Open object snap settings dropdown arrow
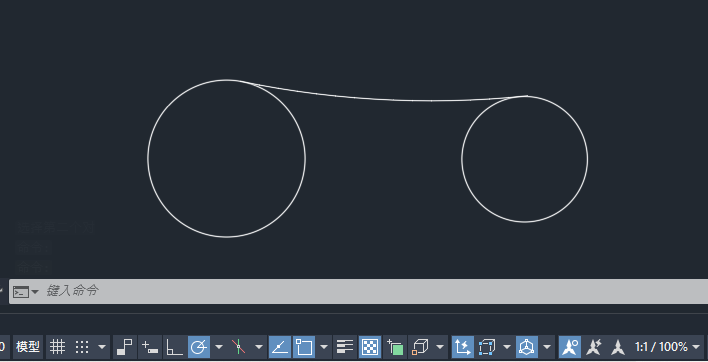The image size is (708, 362). pos(324,347)
